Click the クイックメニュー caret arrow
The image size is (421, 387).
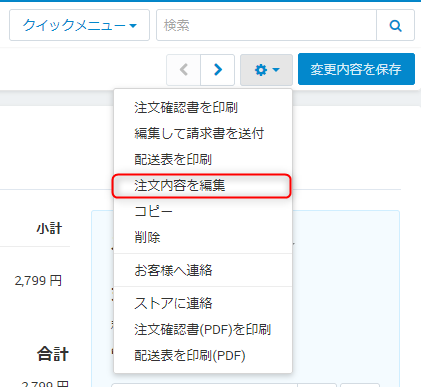point(133,26)
